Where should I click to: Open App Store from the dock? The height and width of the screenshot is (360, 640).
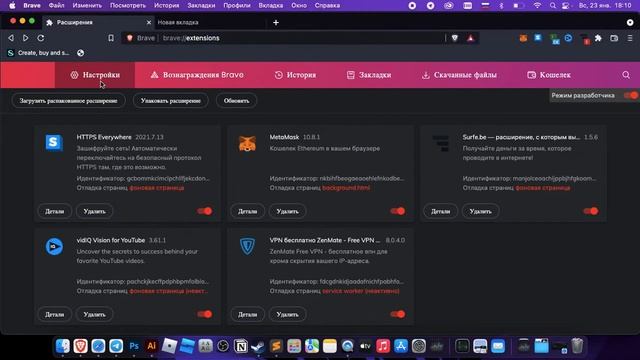coord(401,346)
